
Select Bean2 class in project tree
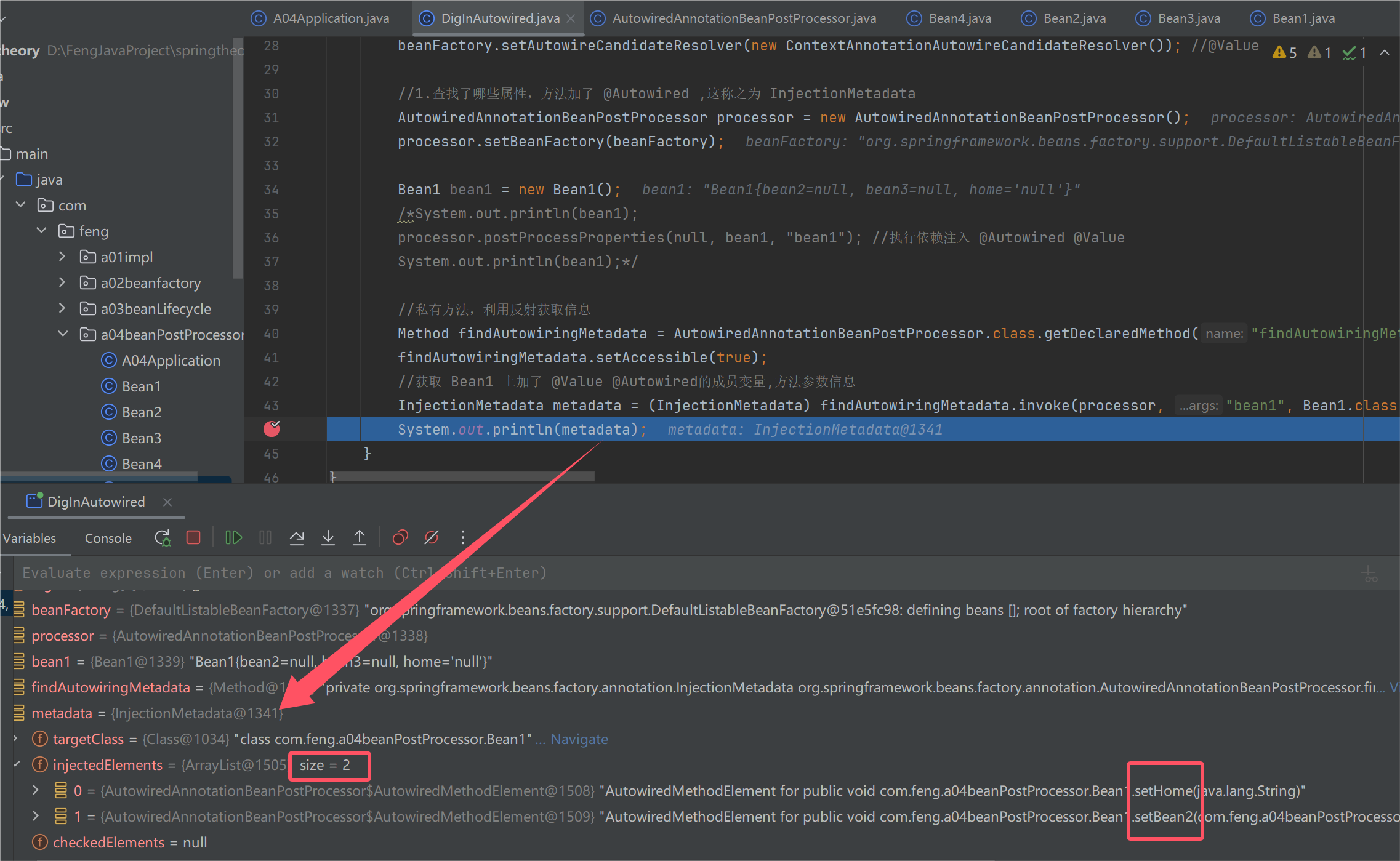point(131,412)
